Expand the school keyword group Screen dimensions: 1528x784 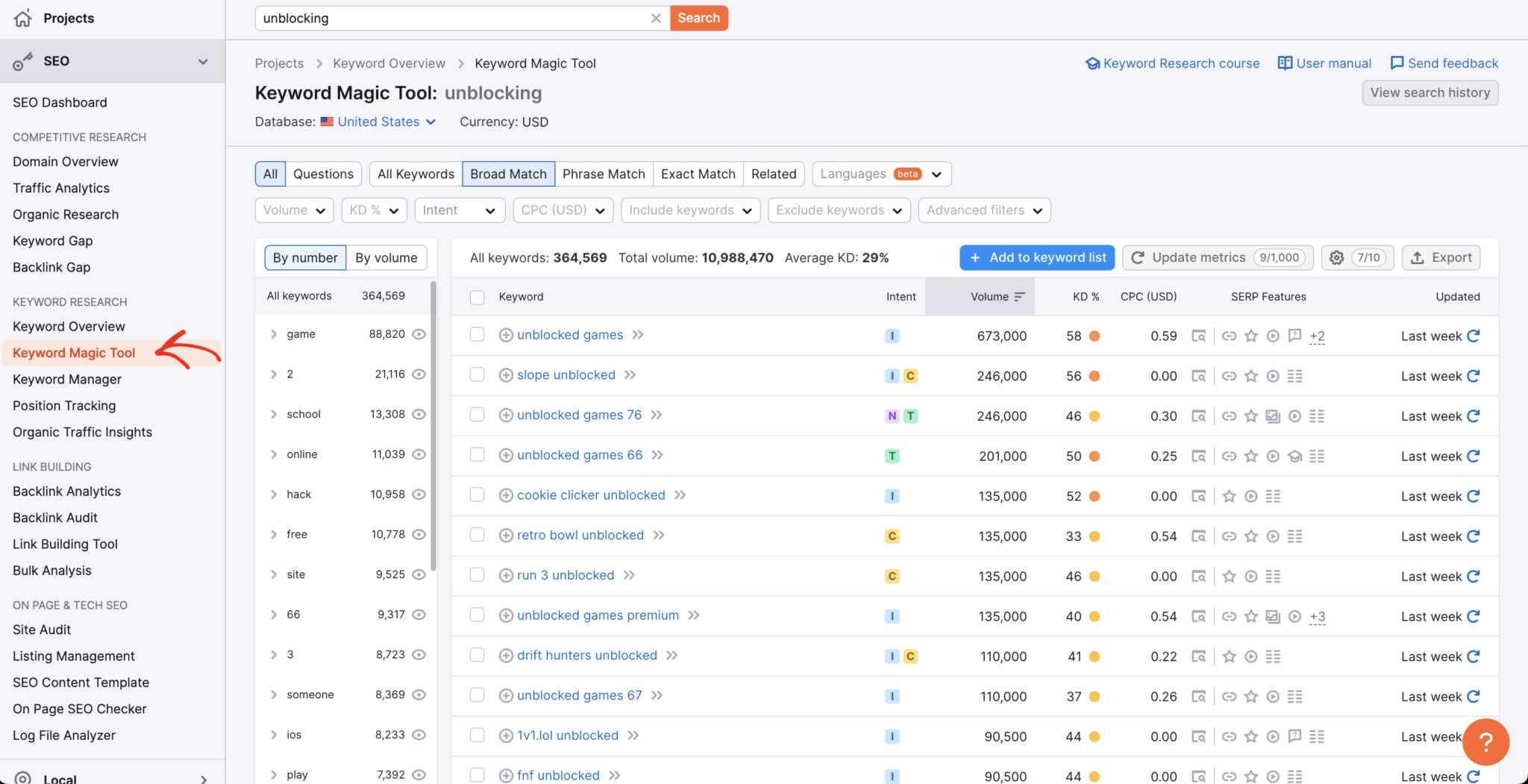pyautogui.click(x=273, y=414)
